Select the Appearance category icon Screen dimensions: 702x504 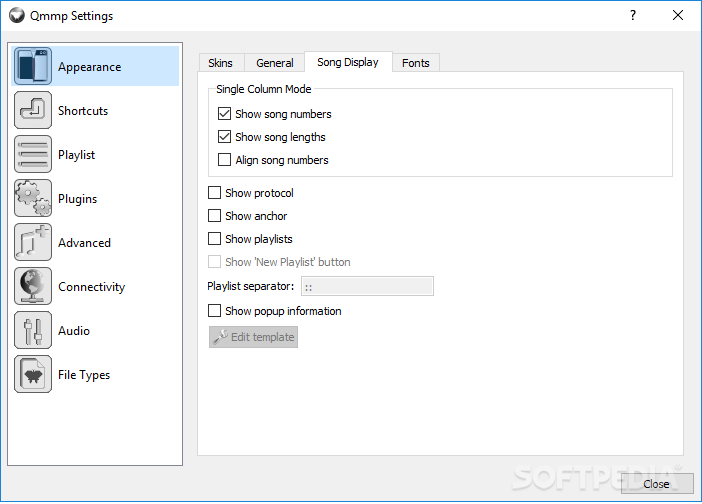tap(33, 66)
